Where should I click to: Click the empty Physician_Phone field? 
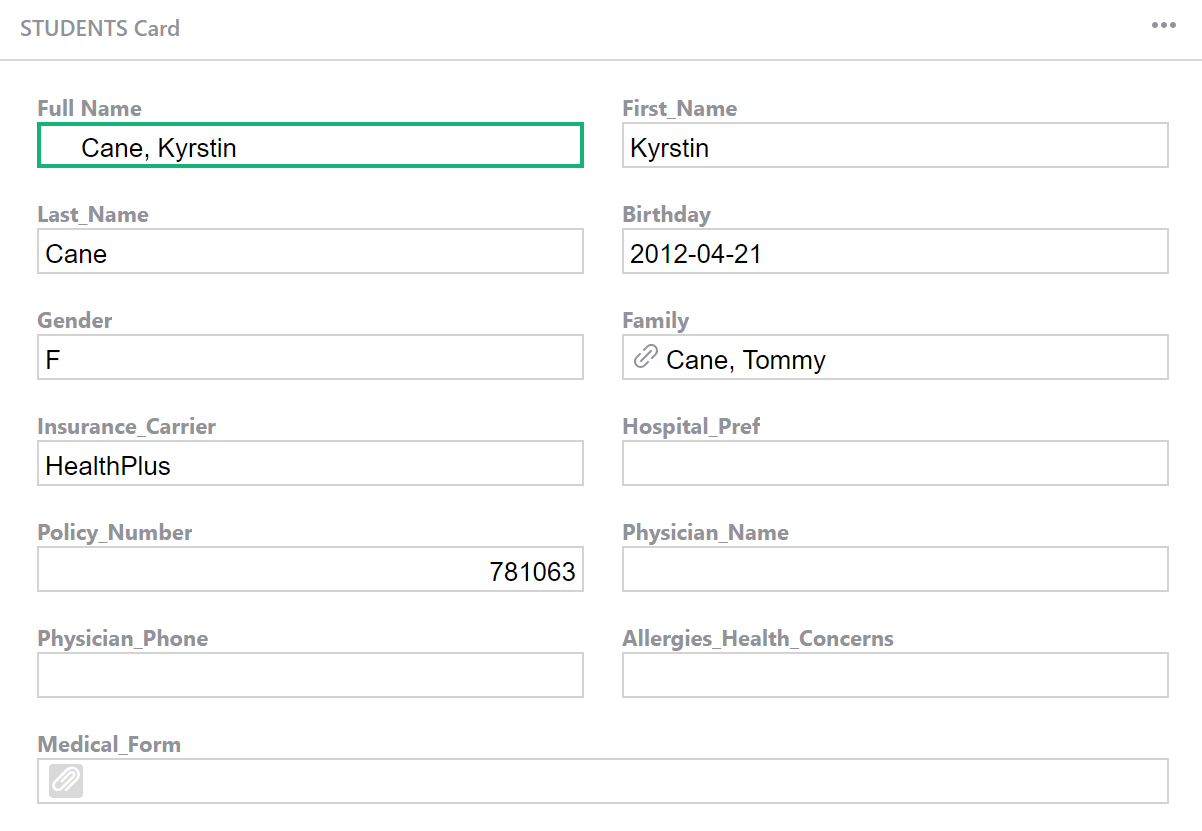click(310, 676)
